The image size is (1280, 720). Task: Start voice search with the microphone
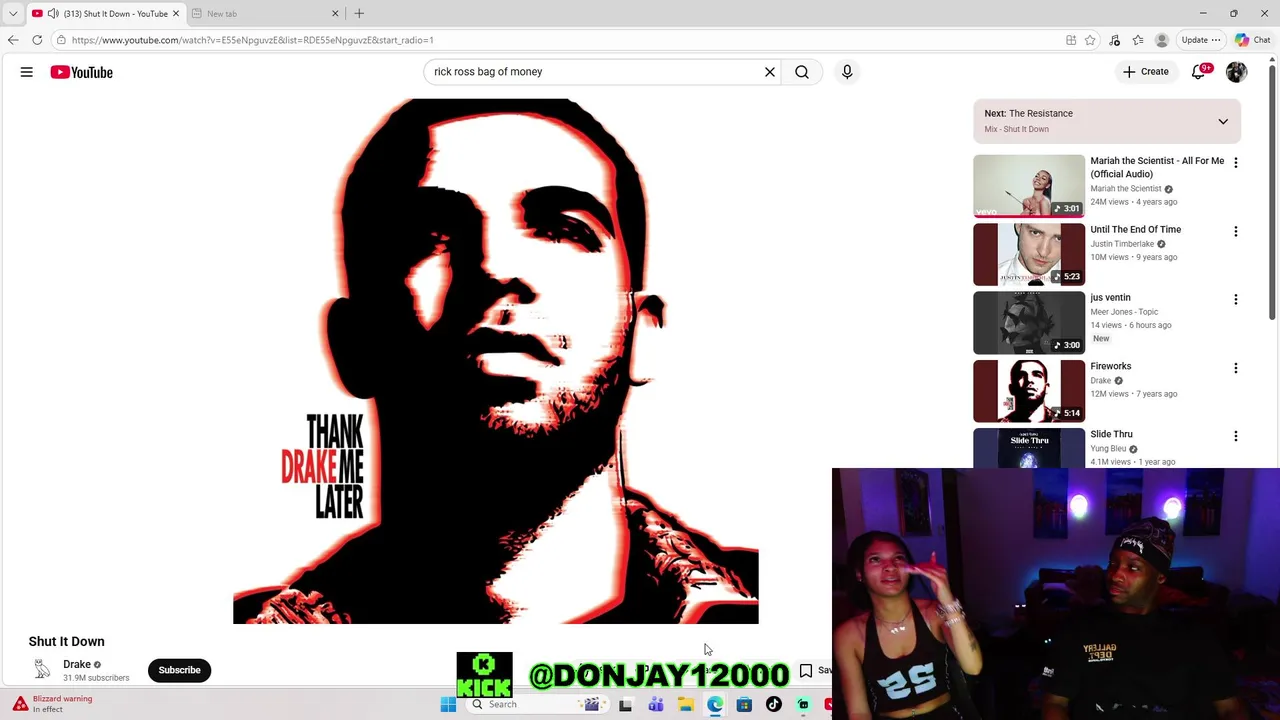847,72
